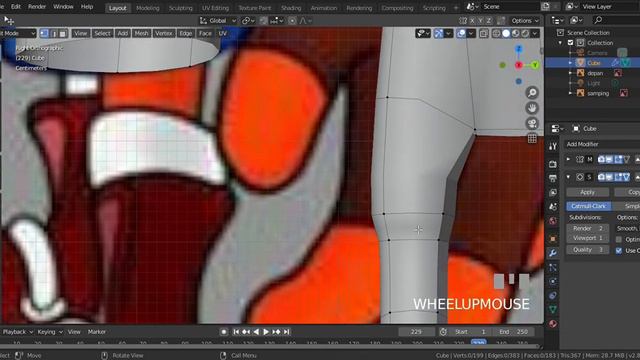This screenshot has width=640, height=360.
Task: Toggle viewport overlays display
Action: pyautogui.click(x=461, y=33)
